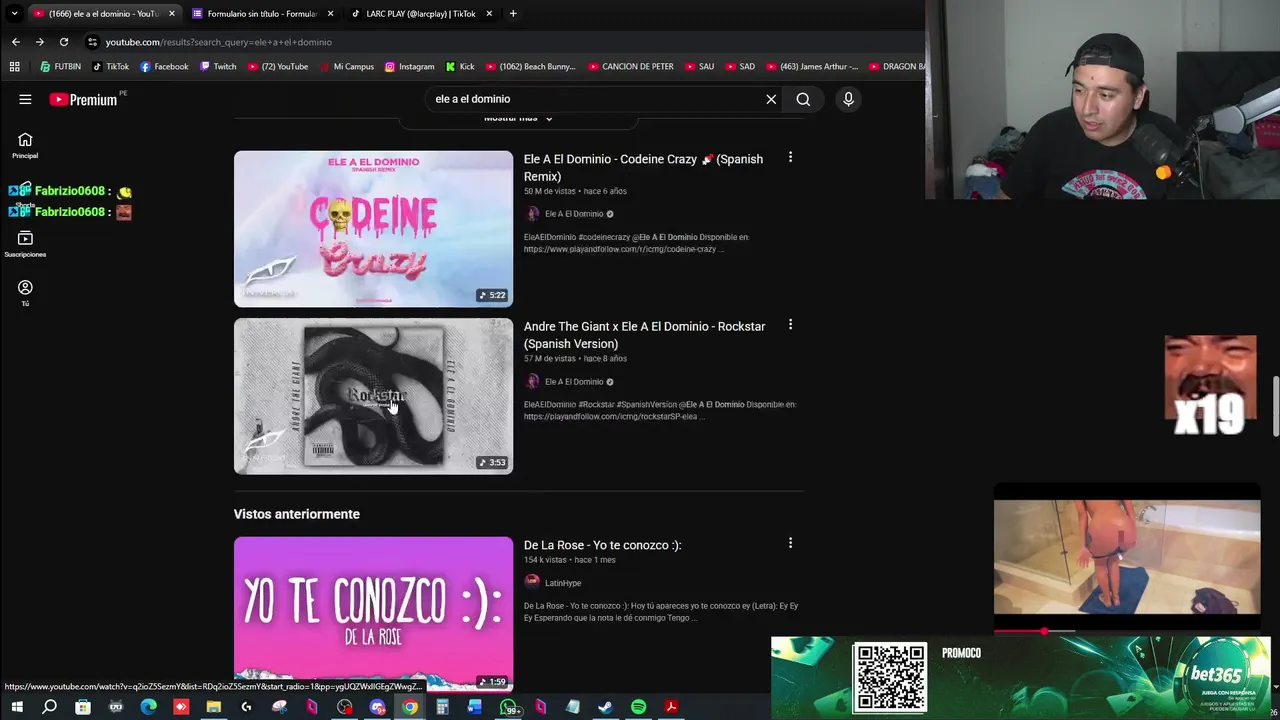1280x720 pixels.
Task: Open the Mi Campus bookmark
Action: (347, 67)
